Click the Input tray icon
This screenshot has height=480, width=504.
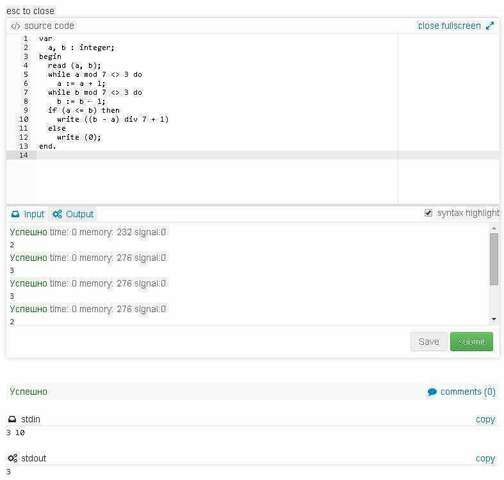[x=15, y=214]
